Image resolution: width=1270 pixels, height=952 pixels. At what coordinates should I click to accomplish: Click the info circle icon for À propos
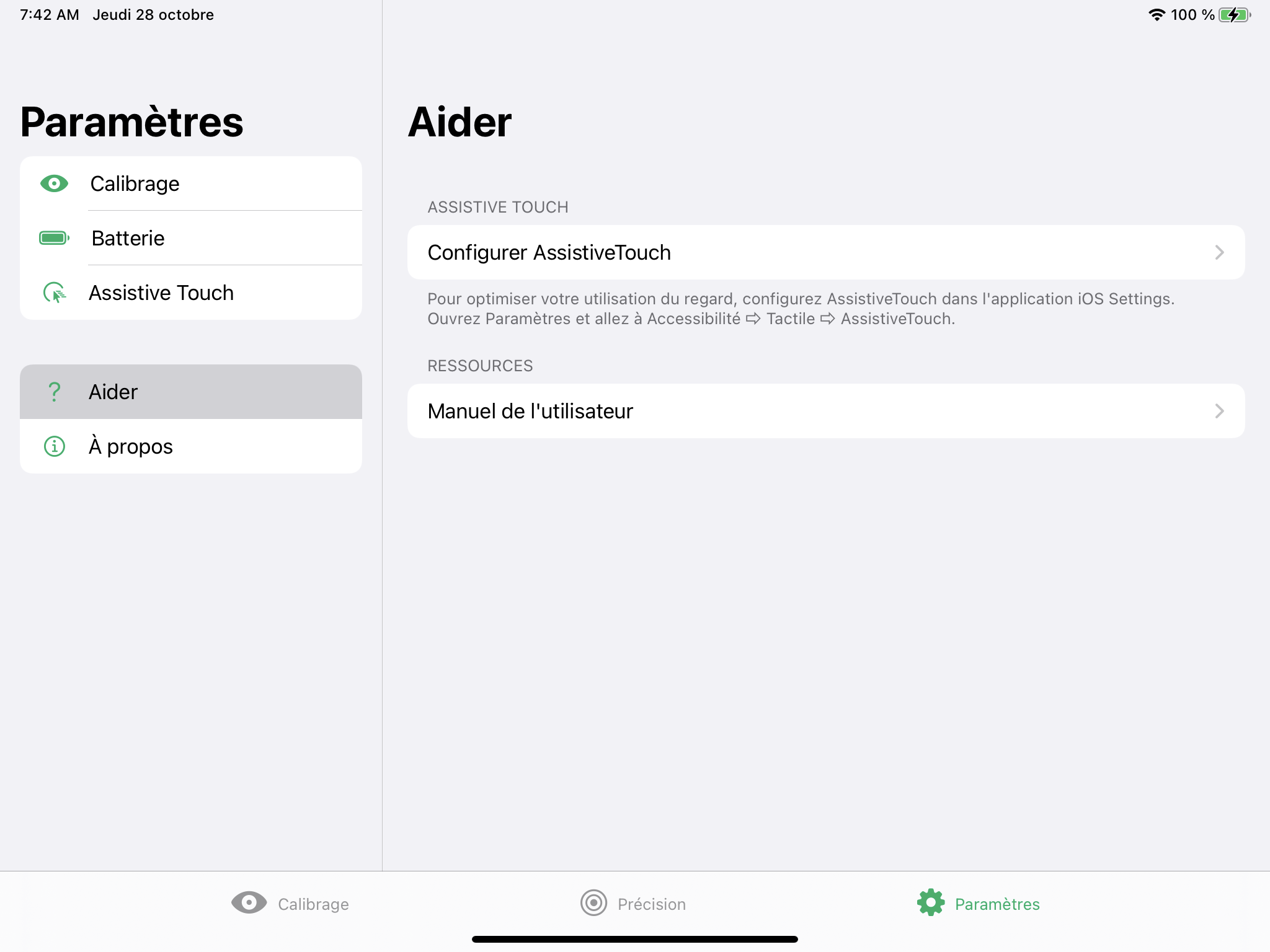(x=55, y=446)
